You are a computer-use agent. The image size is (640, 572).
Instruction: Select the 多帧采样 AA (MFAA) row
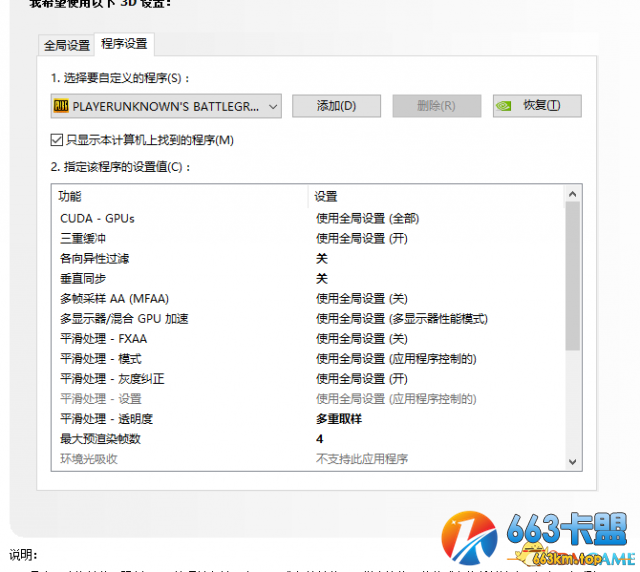pyautogui.click(x=308, y=299)
